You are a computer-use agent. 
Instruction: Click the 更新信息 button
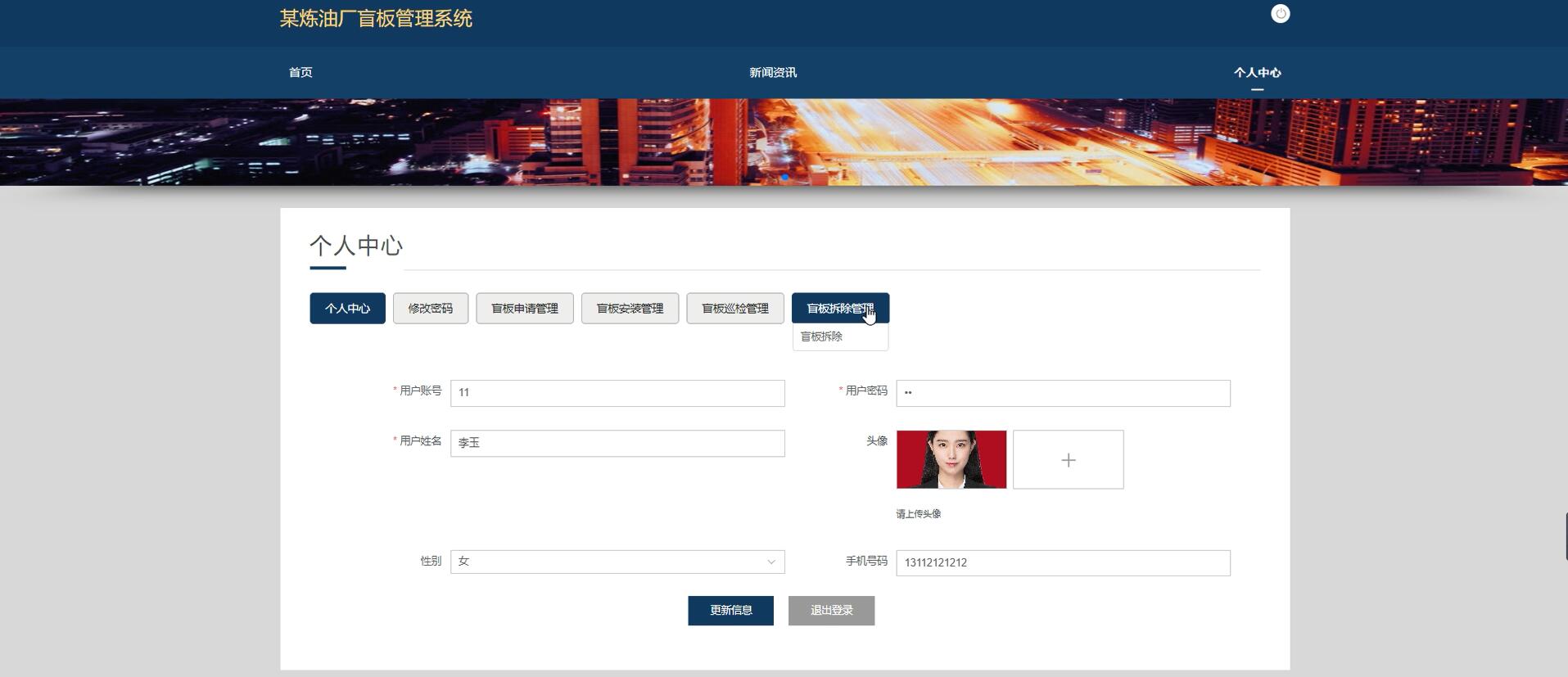point(730,611)
